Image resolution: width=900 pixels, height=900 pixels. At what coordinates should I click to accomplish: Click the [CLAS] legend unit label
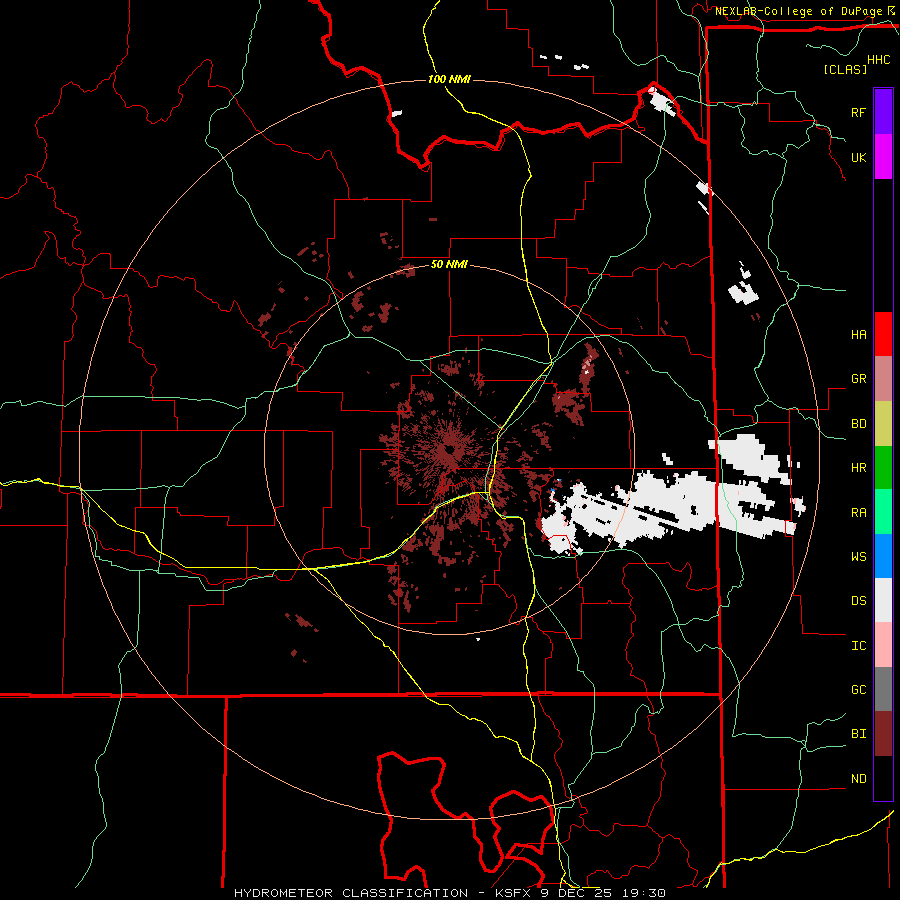coord(845,69)
